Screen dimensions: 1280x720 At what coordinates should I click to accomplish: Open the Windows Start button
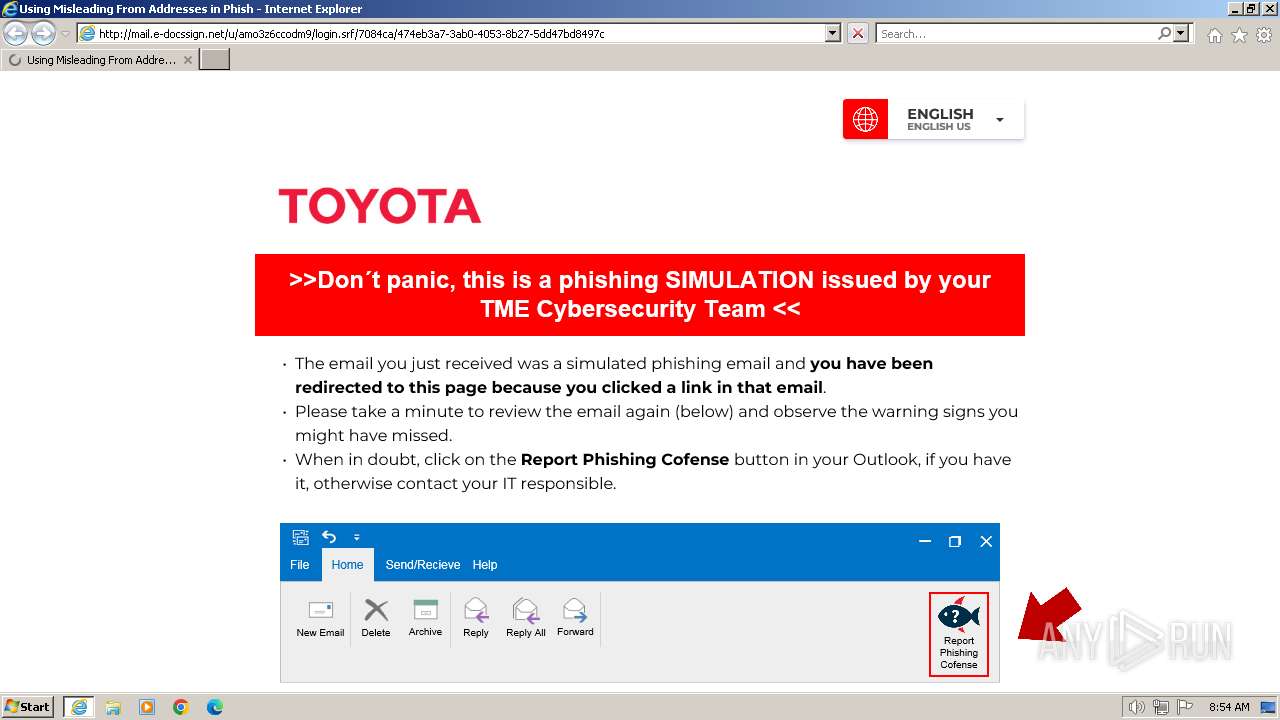[x=28, y=707]
